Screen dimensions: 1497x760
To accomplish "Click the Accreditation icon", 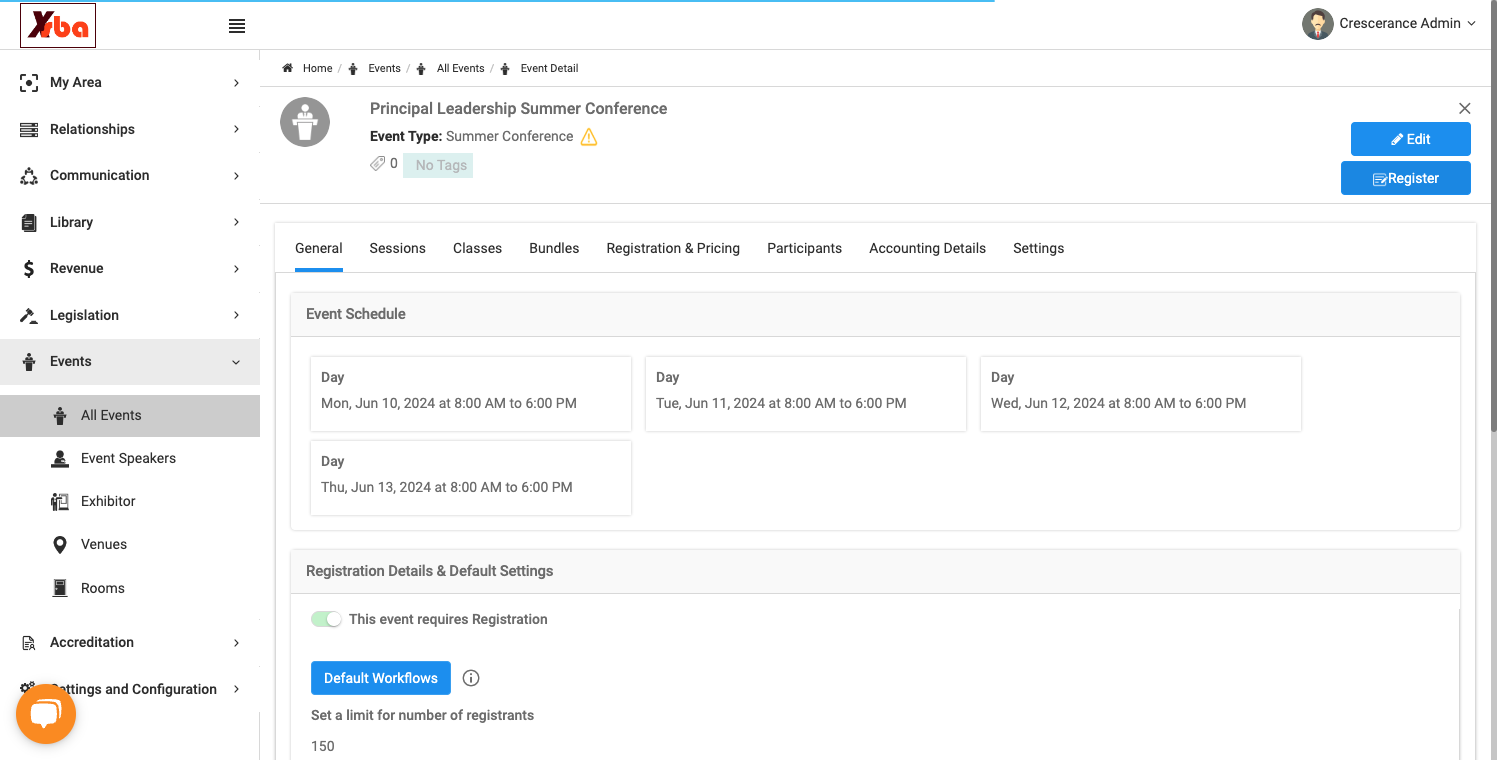I will [x=29, y=643].
